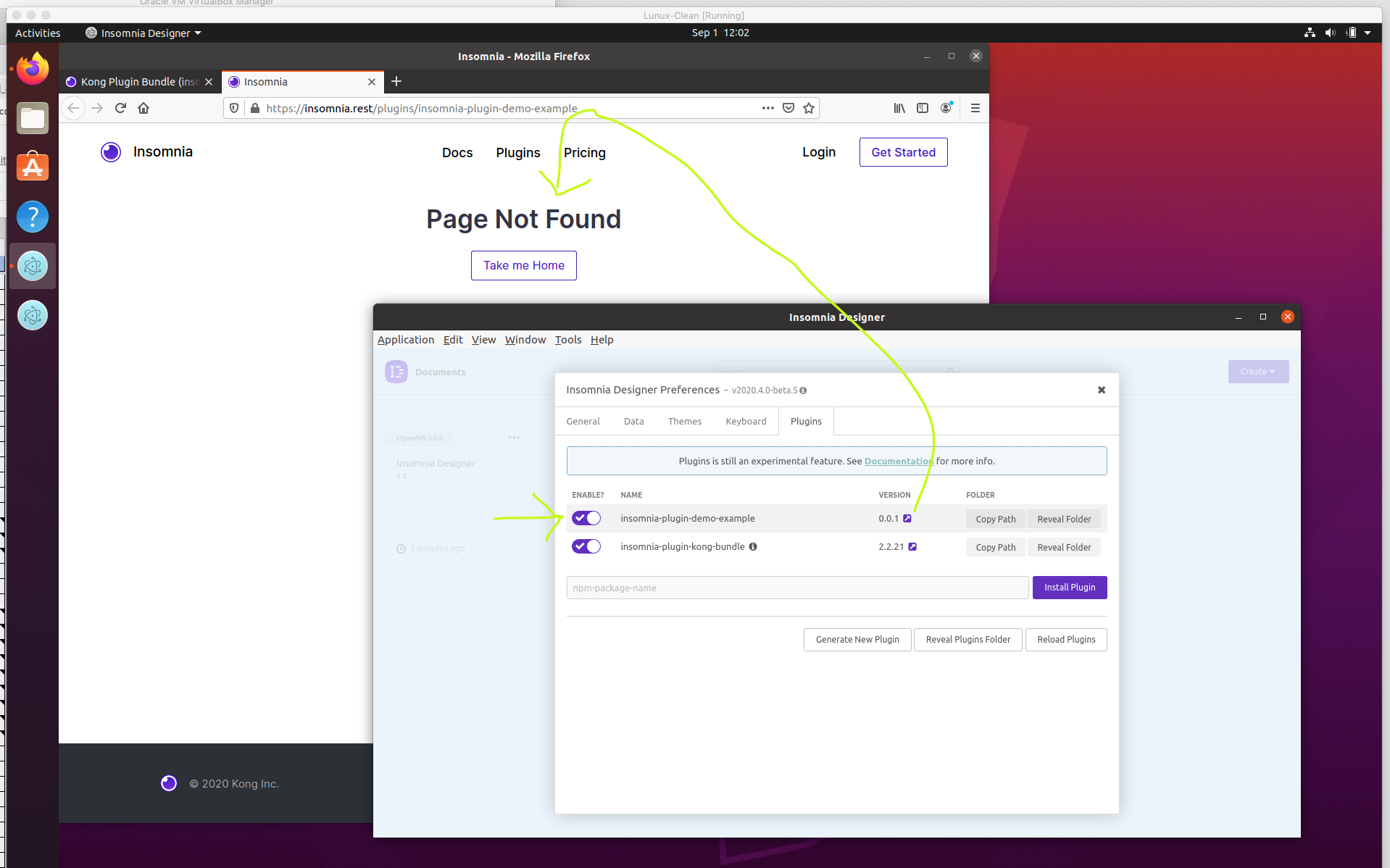Toggle the Firefox sidebar icon

coord(923,108)
